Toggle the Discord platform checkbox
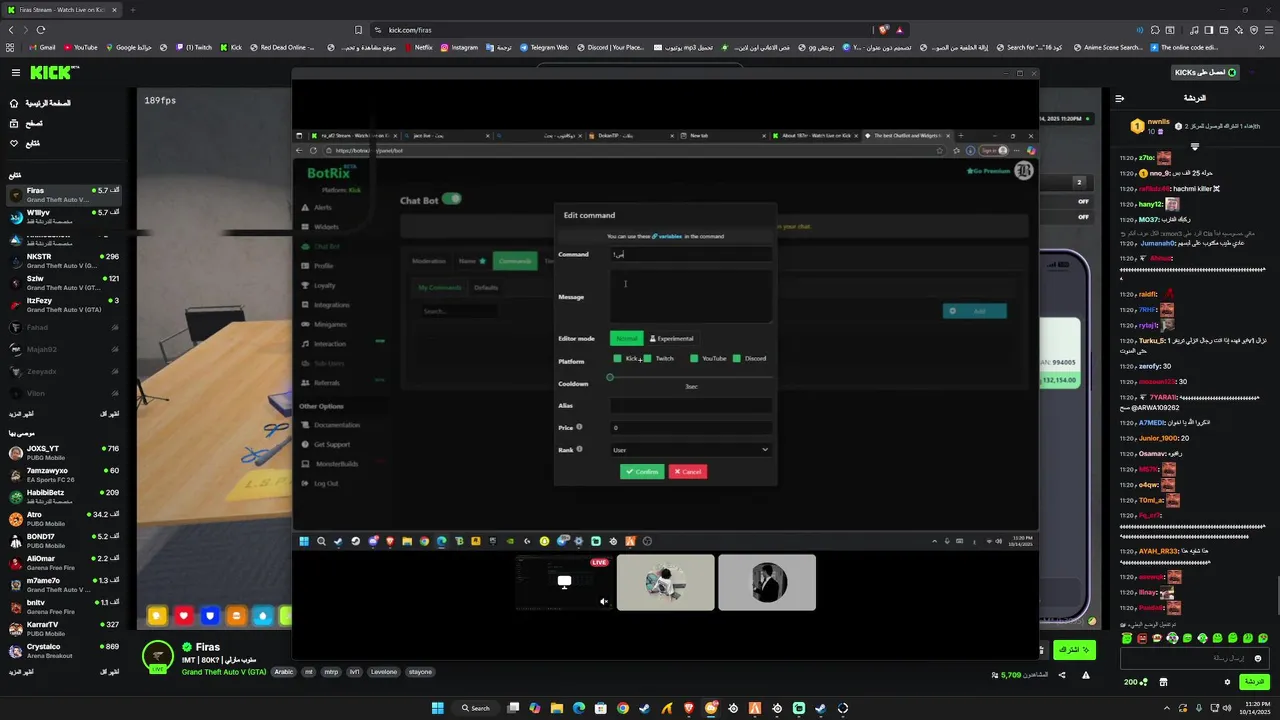1280x720 pixels. [x=737, y=358]
